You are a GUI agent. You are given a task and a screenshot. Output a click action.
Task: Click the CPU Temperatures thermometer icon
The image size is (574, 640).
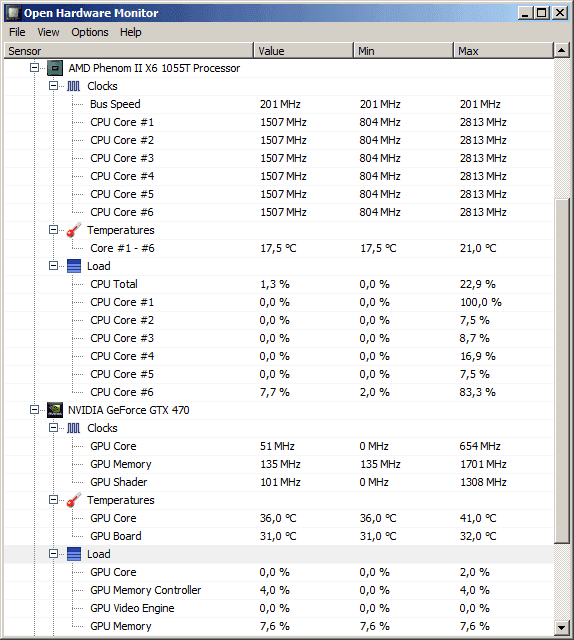(74, 230)
